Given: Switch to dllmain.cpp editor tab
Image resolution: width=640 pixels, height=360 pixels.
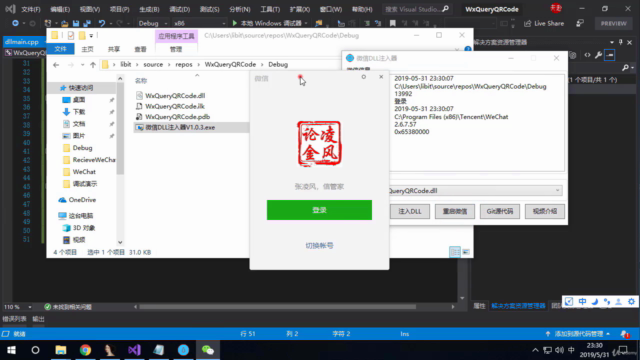Looking at the screenshot, I should pos(22,42).
